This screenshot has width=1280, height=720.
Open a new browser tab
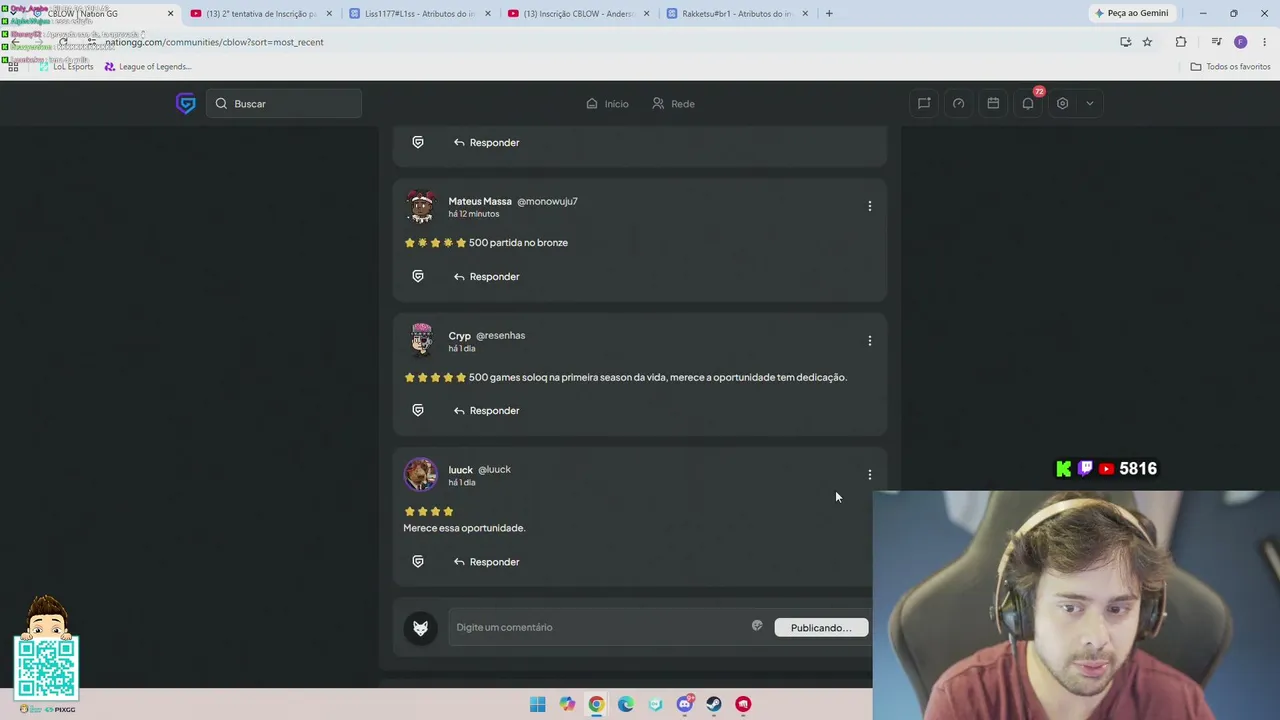[x=829, y=14]
